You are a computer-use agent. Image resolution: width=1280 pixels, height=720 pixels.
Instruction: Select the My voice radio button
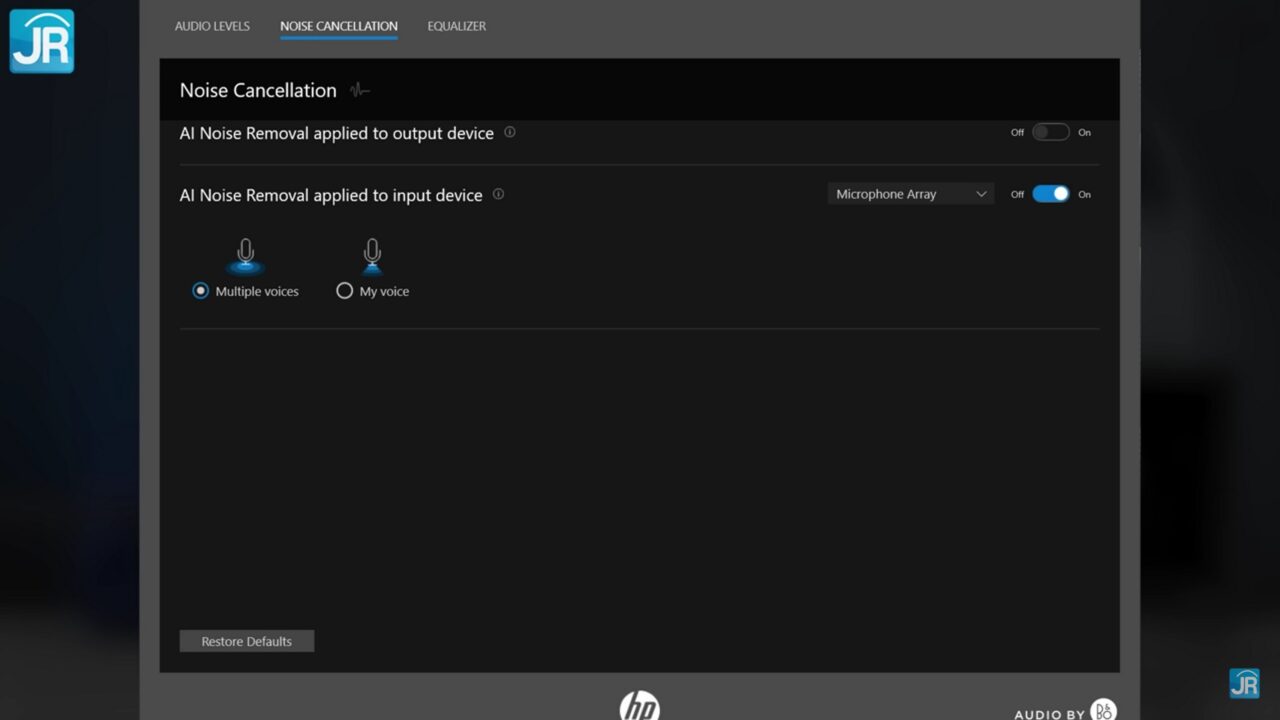pyautogui.click(x=345, y=291)
